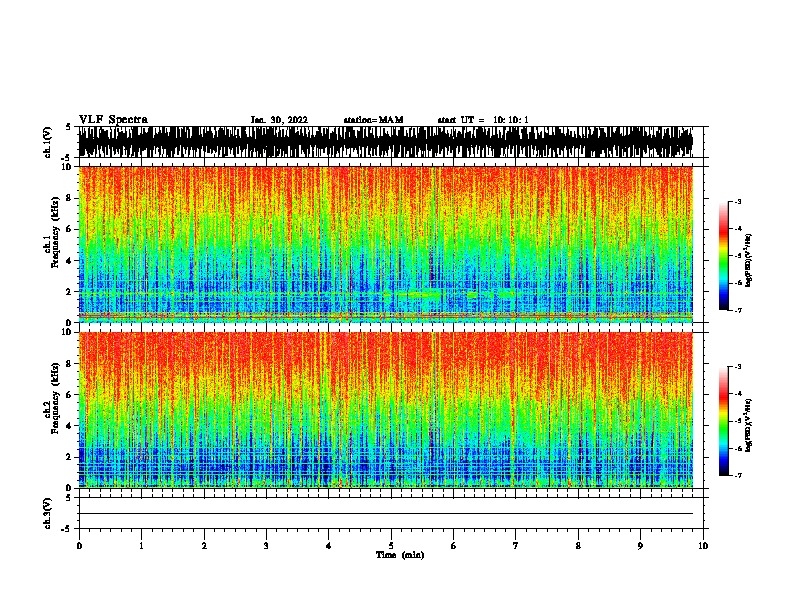Click the "start UT = 10:10:1" header text
The image size is (792, 612).
click(x=483, y=120)
